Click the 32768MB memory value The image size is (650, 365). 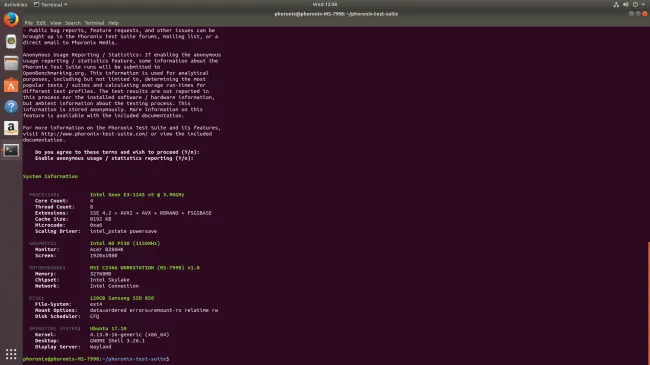click(100, 274)
